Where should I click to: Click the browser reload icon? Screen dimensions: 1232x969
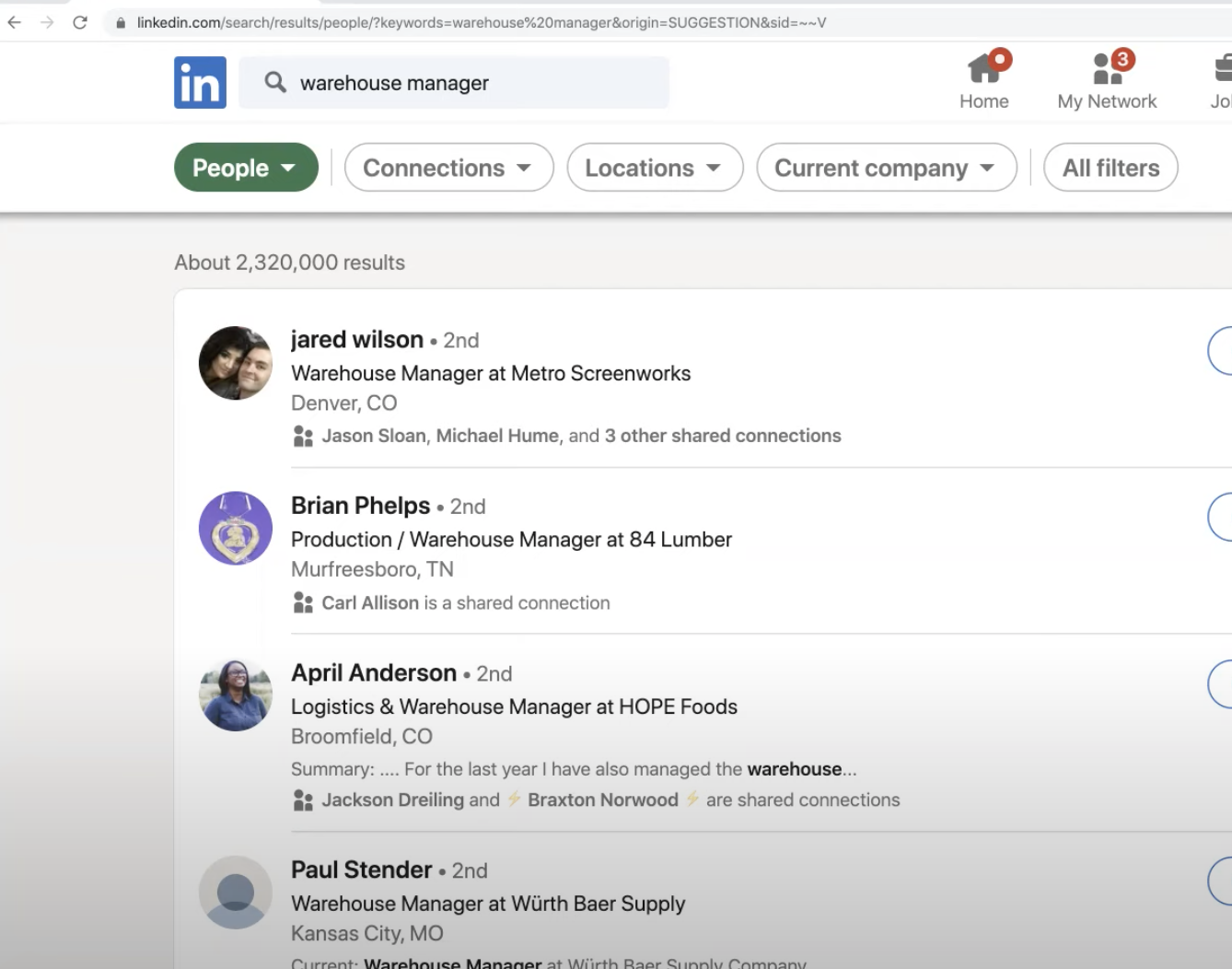(x=80, y=22)
